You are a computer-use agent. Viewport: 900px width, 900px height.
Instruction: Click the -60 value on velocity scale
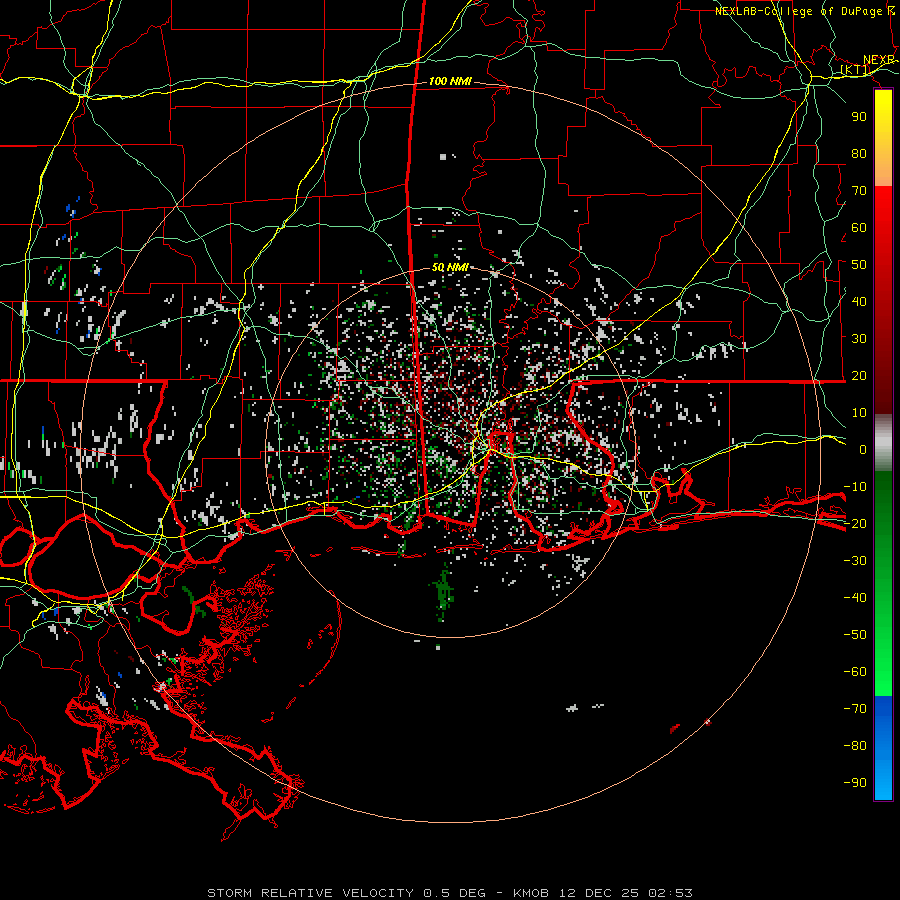point(855,672)
